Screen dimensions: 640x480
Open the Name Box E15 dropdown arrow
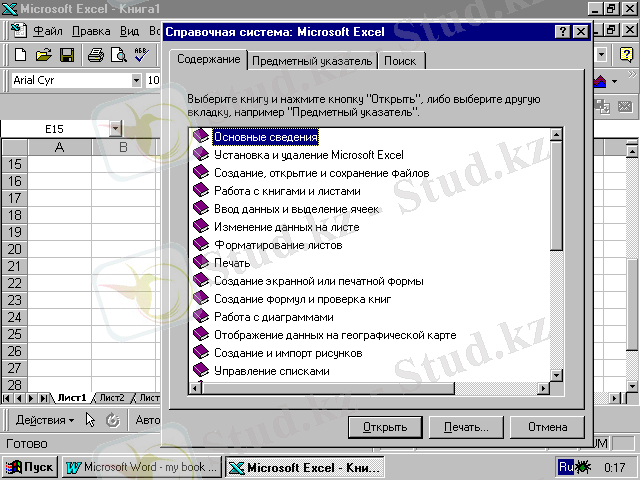116,129
